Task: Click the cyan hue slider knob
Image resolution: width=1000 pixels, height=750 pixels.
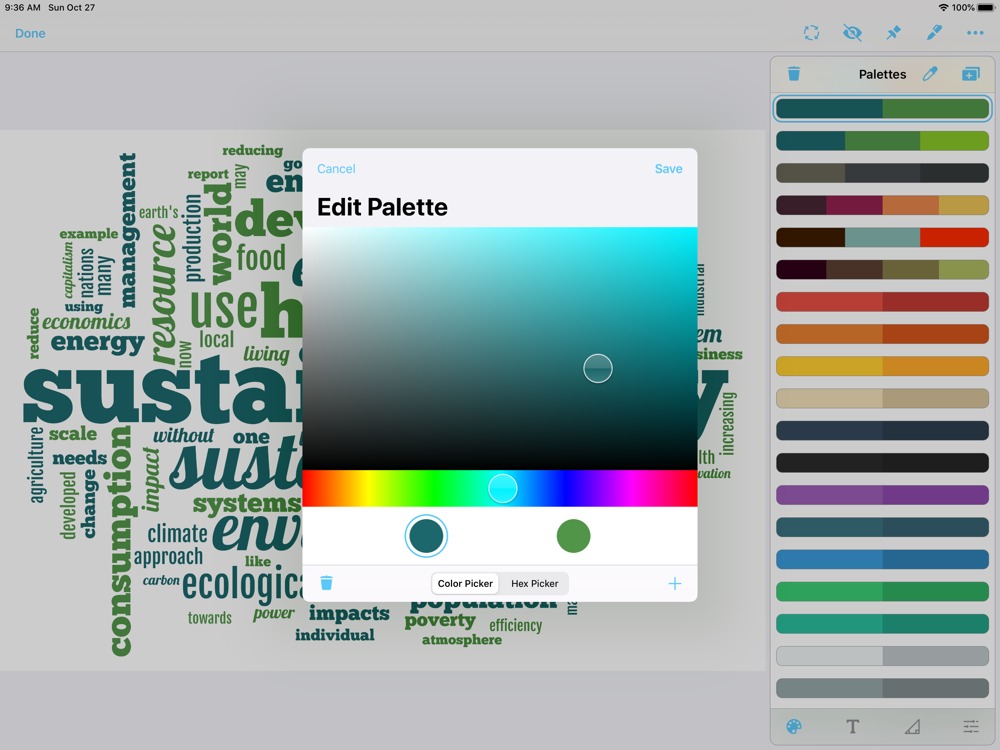Action: [x=503, y=489]
